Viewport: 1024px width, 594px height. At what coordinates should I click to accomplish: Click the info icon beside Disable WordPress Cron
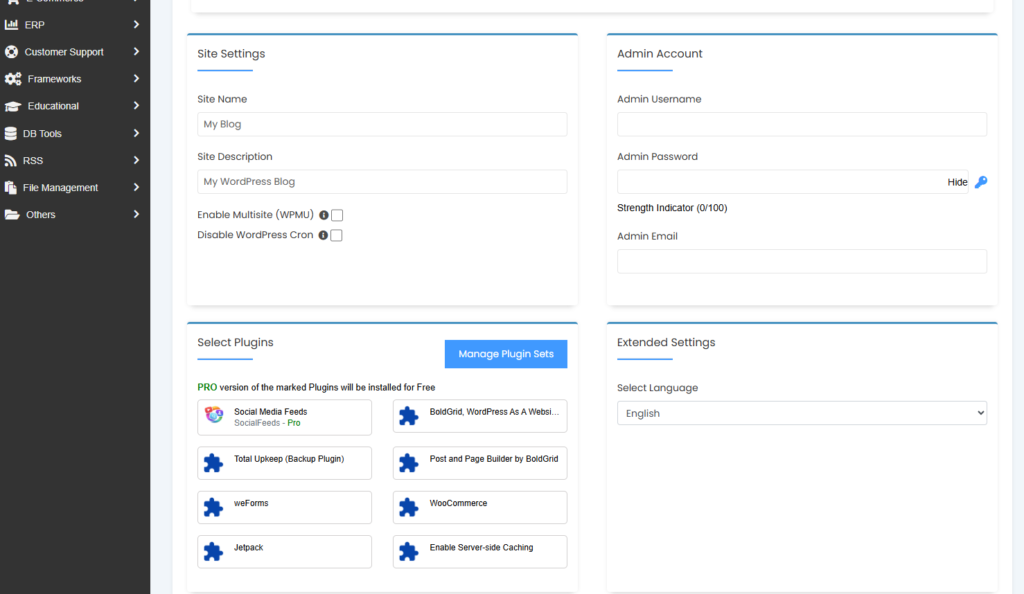point(323,236)
